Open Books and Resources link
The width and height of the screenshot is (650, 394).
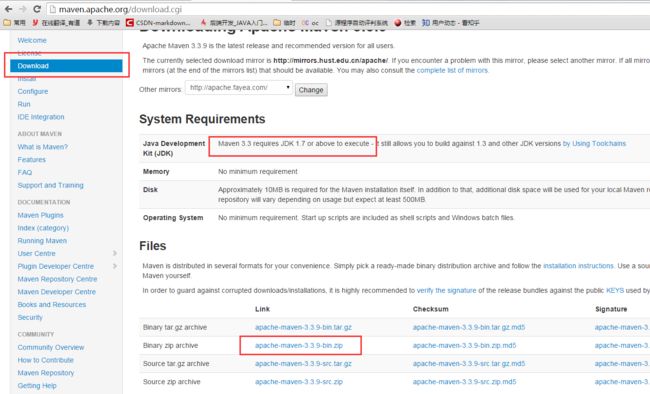[x=52, y=304]
